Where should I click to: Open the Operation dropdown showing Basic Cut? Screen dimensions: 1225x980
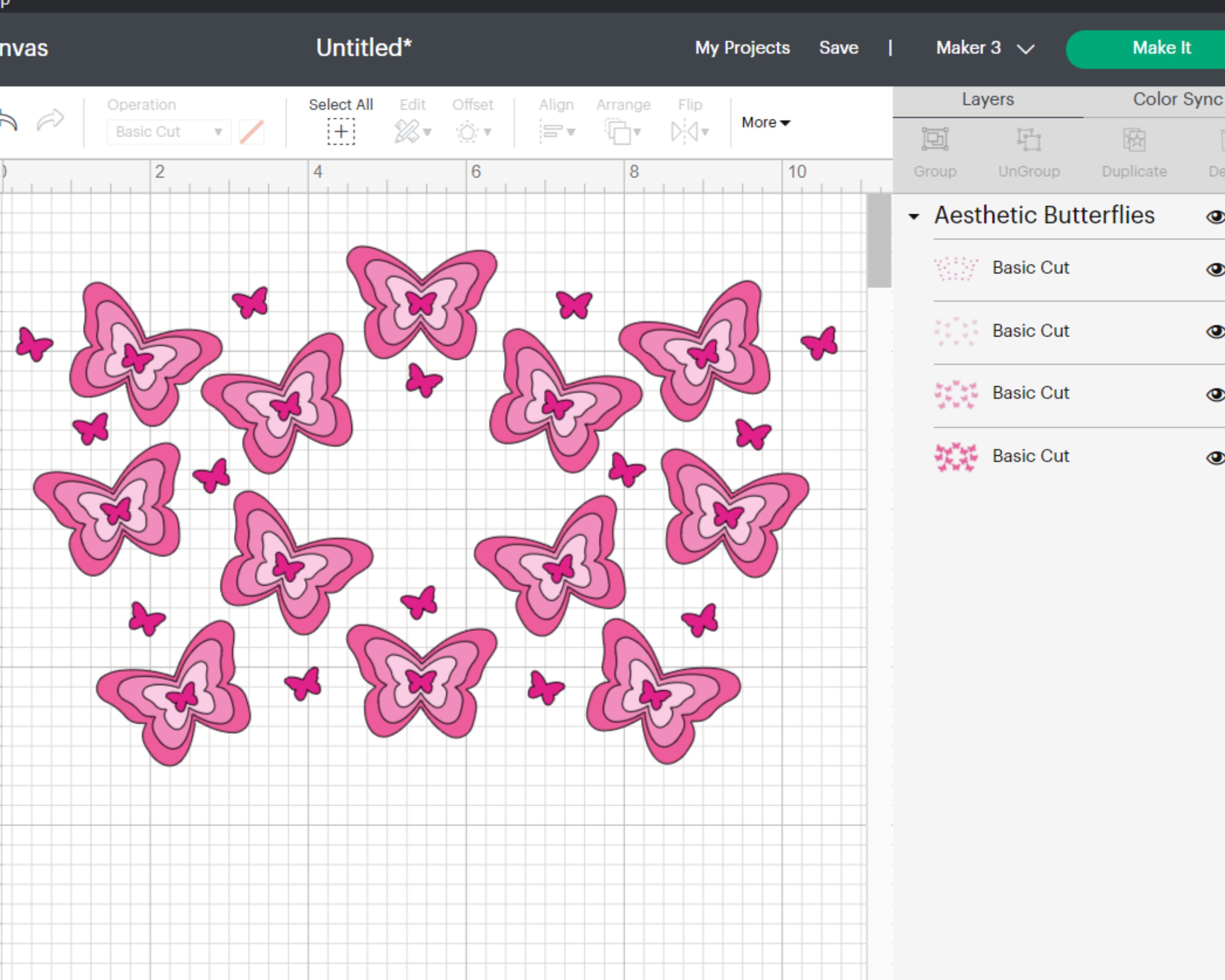[x=168, y=131]
